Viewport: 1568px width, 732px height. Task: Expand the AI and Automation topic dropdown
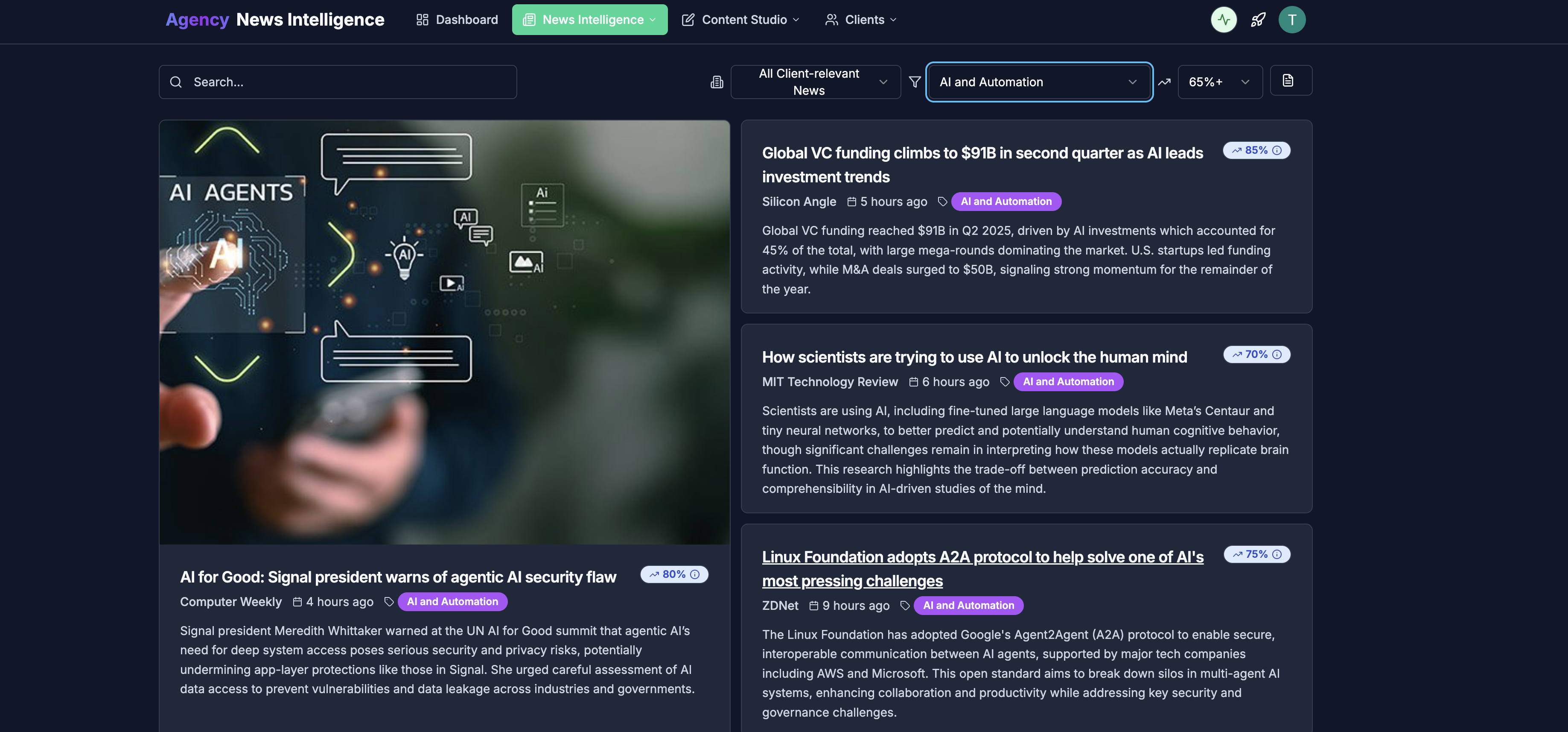click(1038, 82)
